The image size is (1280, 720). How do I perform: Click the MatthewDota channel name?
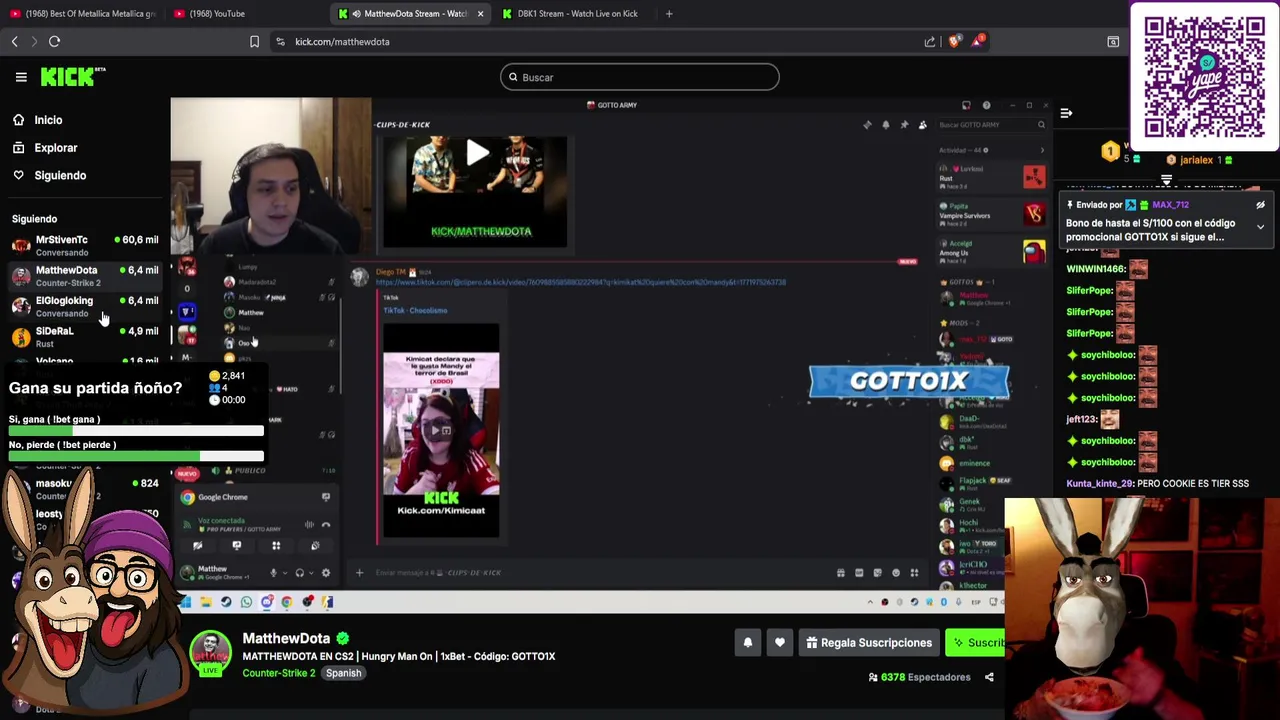tap(286, 638)
